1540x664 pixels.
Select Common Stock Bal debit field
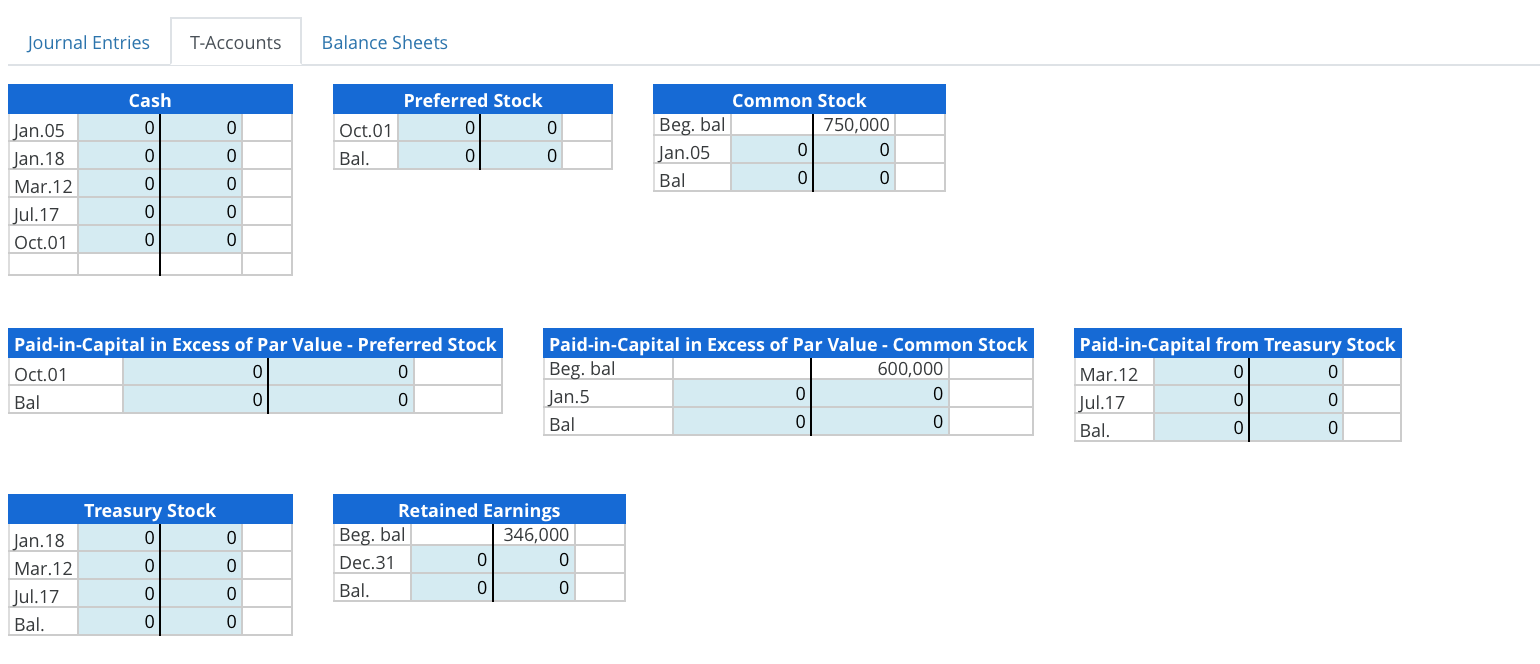tap(771, 179)
